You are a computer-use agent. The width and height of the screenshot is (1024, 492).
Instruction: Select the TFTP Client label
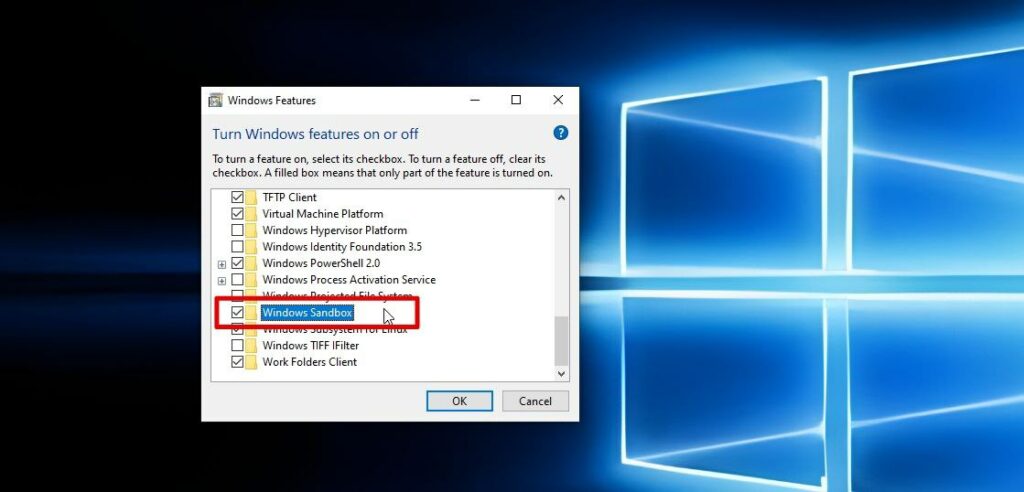pos(289,197)
